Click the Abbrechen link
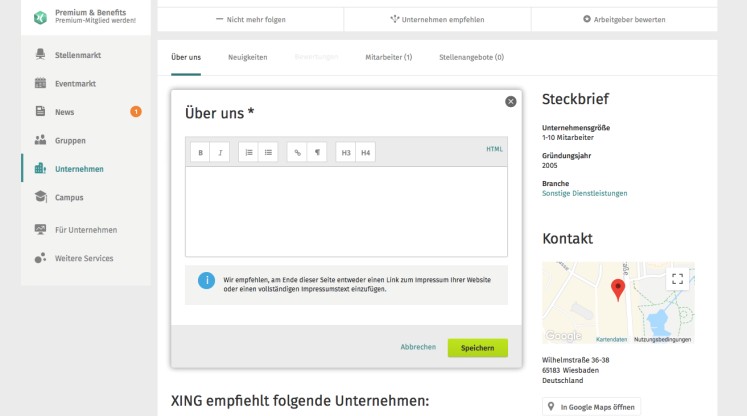Viewport: 747px width, 416px height. (x=418, y=347)
